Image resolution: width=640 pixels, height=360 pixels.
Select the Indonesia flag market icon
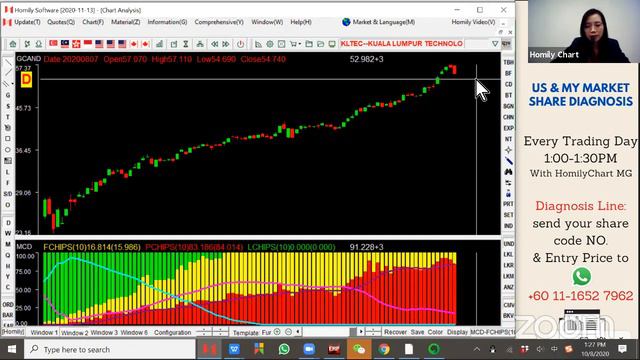pyautogui.click(x=88, y=44)
